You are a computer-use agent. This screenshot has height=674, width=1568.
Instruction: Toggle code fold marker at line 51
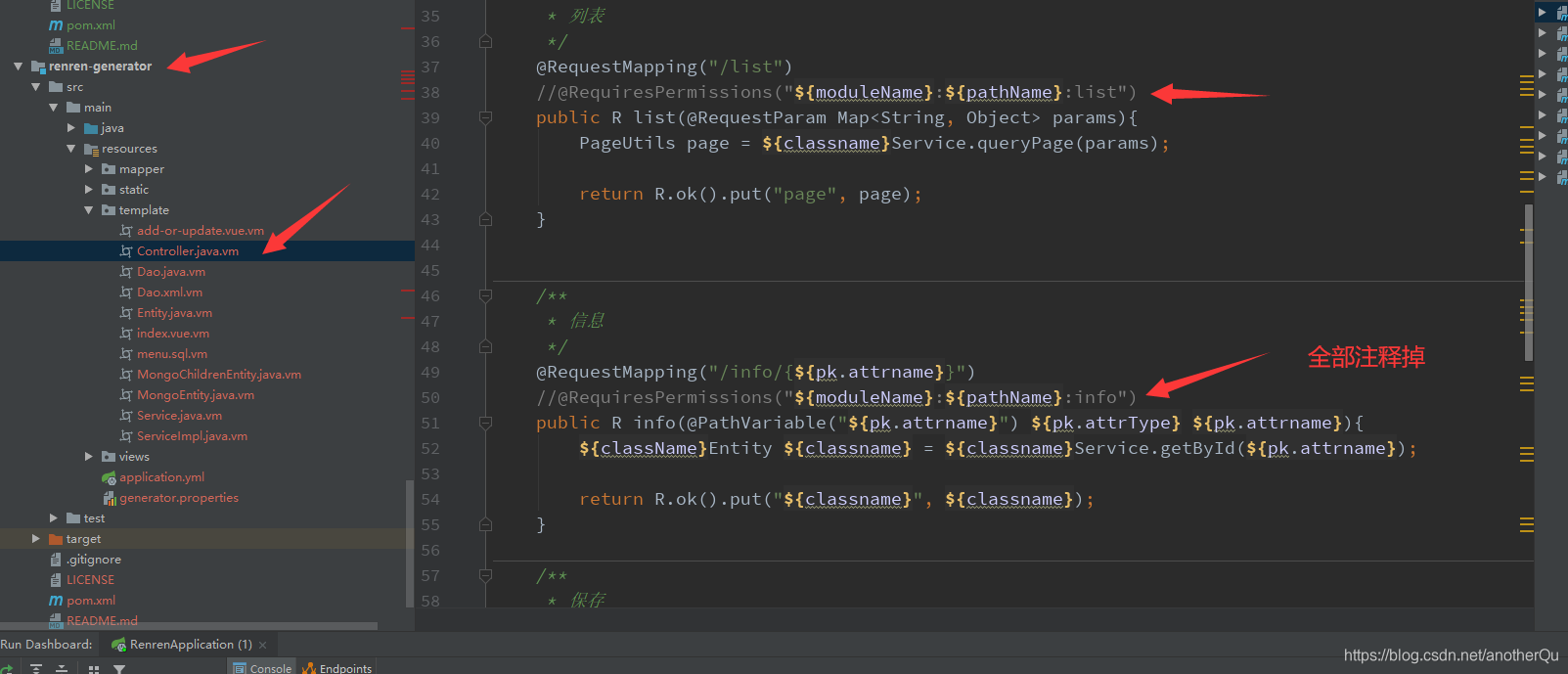[485, 424]
